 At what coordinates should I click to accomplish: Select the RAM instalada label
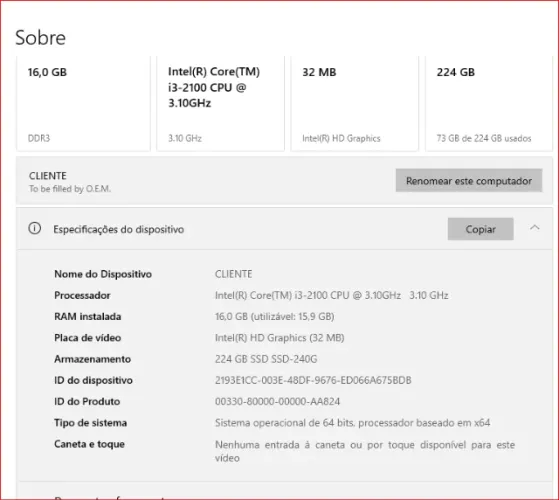[x=88, y=316]
